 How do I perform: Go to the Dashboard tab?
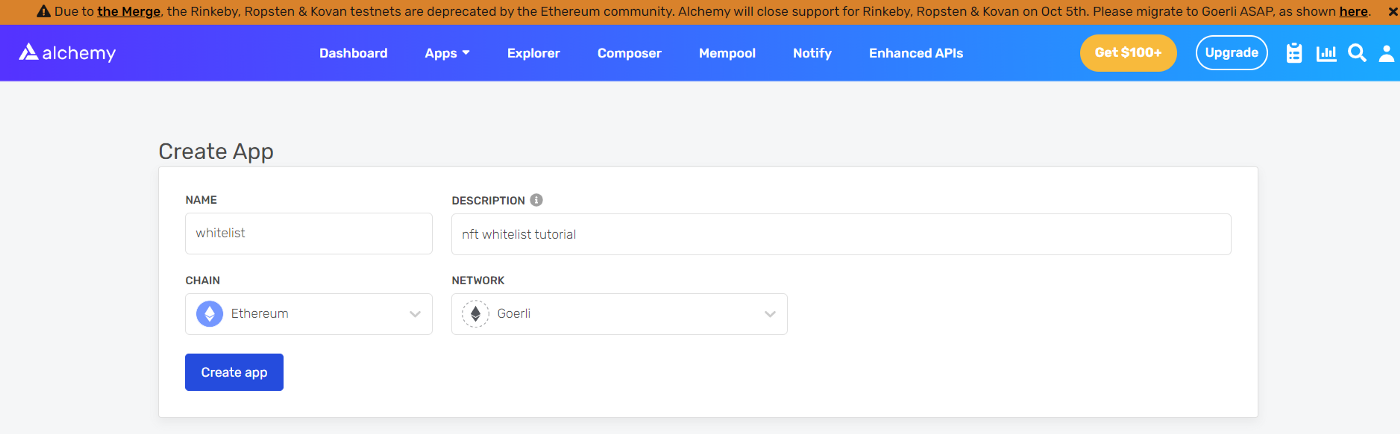(x=353, y=53)
